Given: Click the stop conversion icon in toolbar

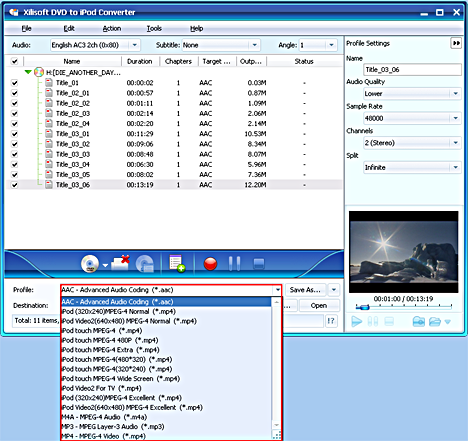Looking at the screenshot, I should click(x=259, y=264).
